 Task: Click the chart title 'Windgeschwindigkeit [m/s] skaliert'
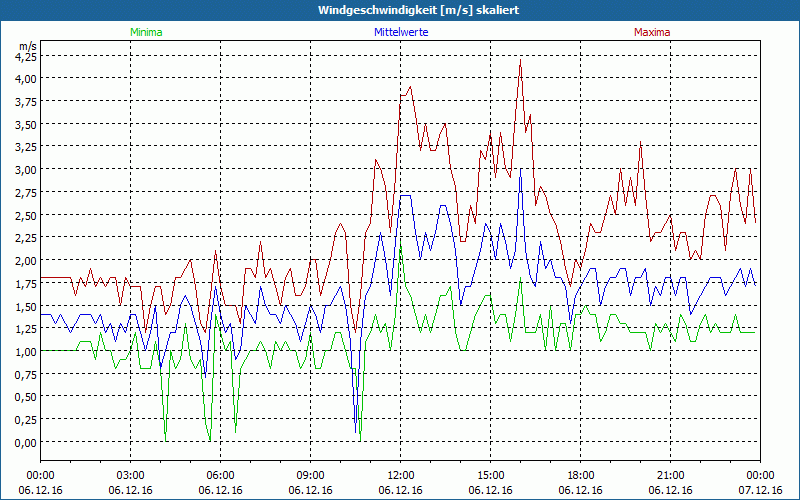(x=418, y=10)
